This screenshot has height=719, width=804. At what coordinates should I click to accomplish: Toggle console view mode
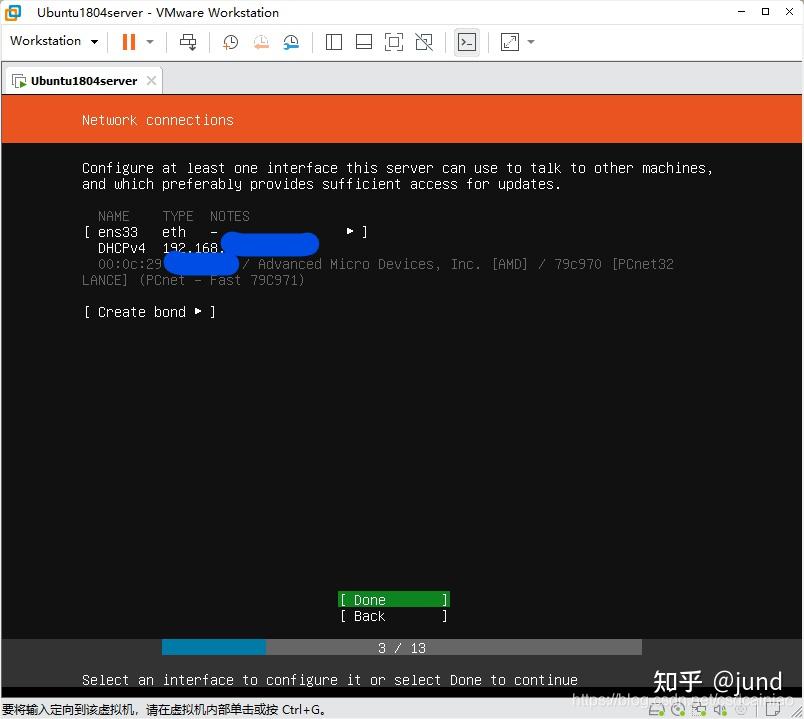click(466, 41)
